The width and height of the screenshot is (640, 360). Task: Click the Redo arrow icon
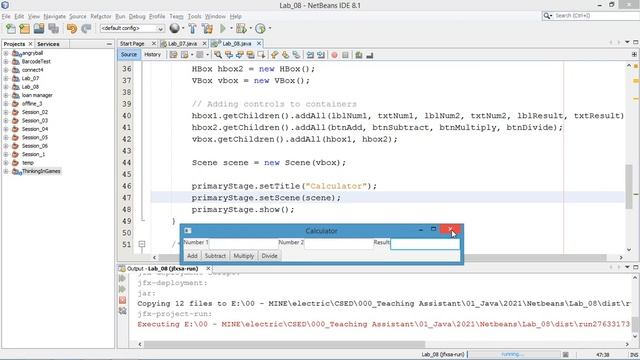[x=86, y=29]
